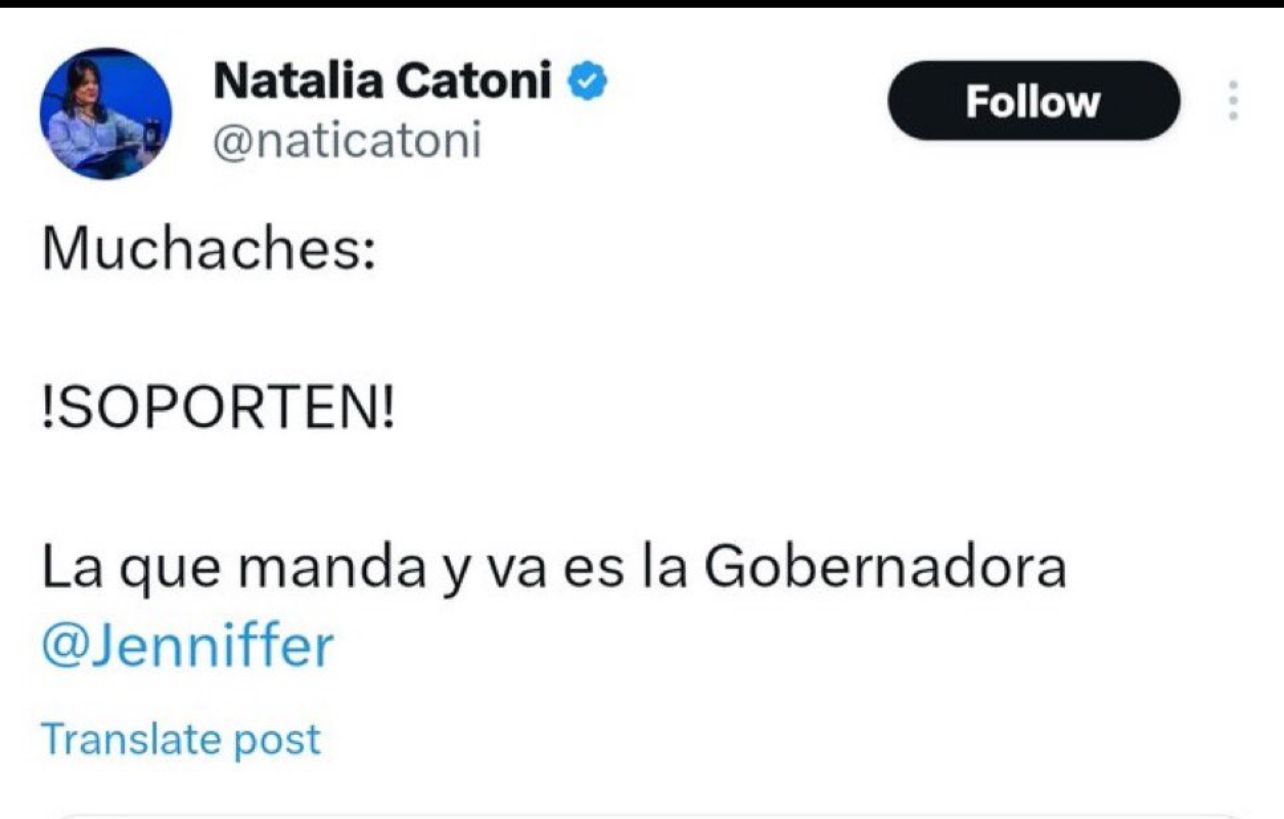
Task: Click the word "Gobernadora" in the post
Action: coord(884,569)
